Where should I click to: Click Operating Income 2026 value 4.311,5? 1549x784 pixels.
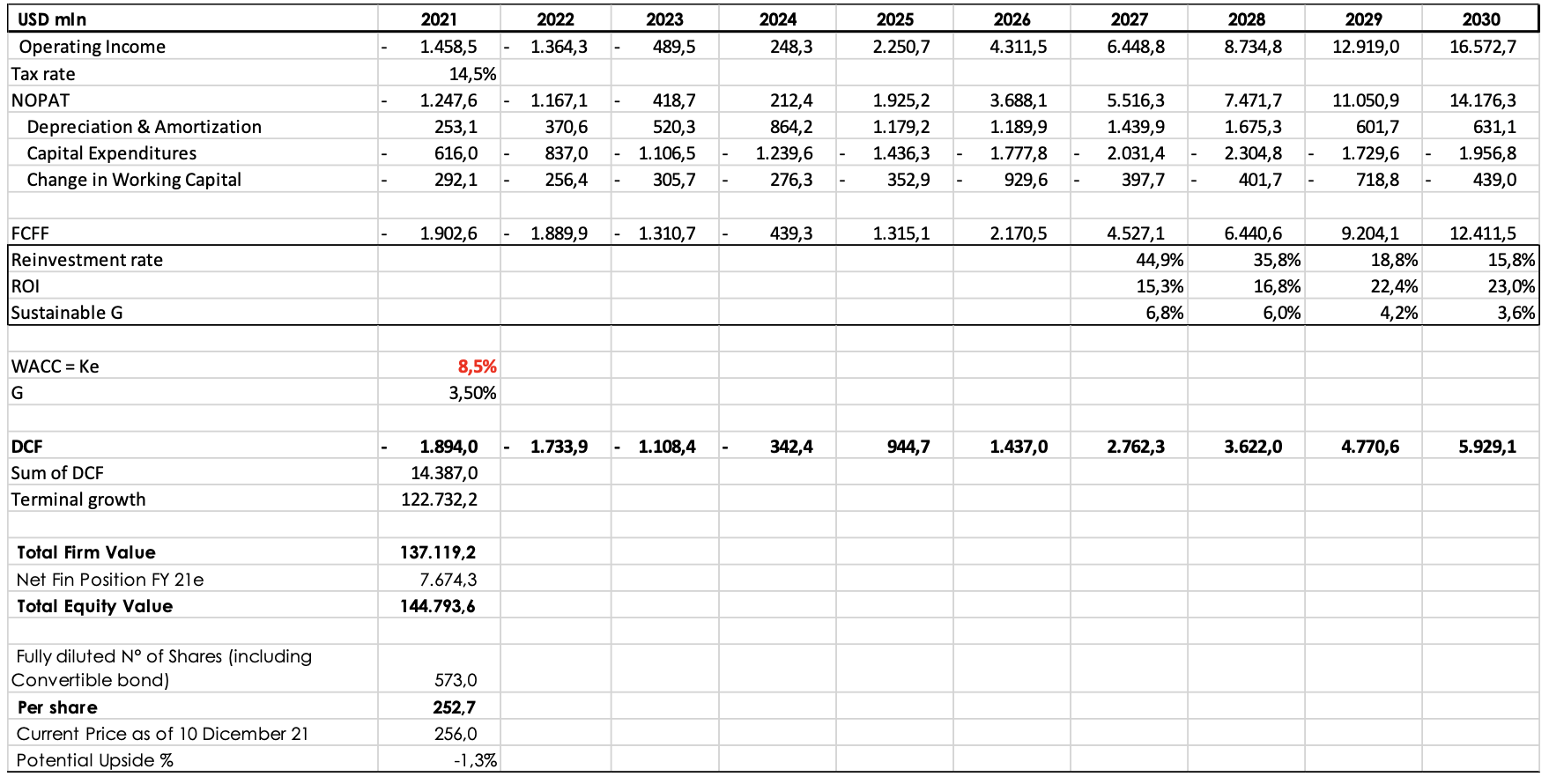coord(1019,47)
